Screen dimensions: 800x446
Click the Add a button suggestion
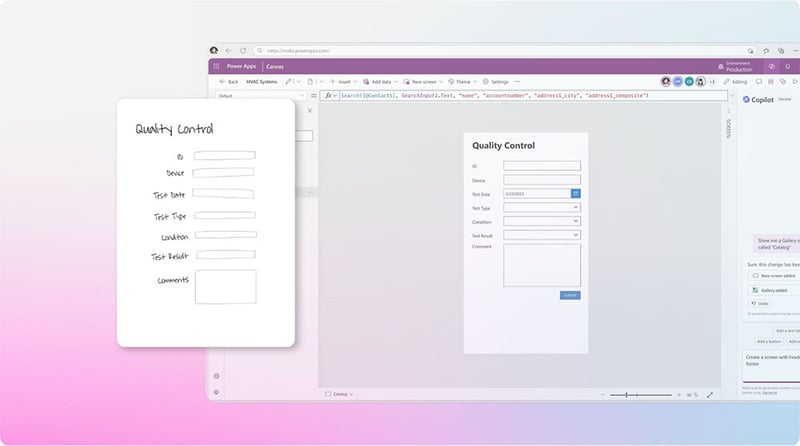(769, 341)
